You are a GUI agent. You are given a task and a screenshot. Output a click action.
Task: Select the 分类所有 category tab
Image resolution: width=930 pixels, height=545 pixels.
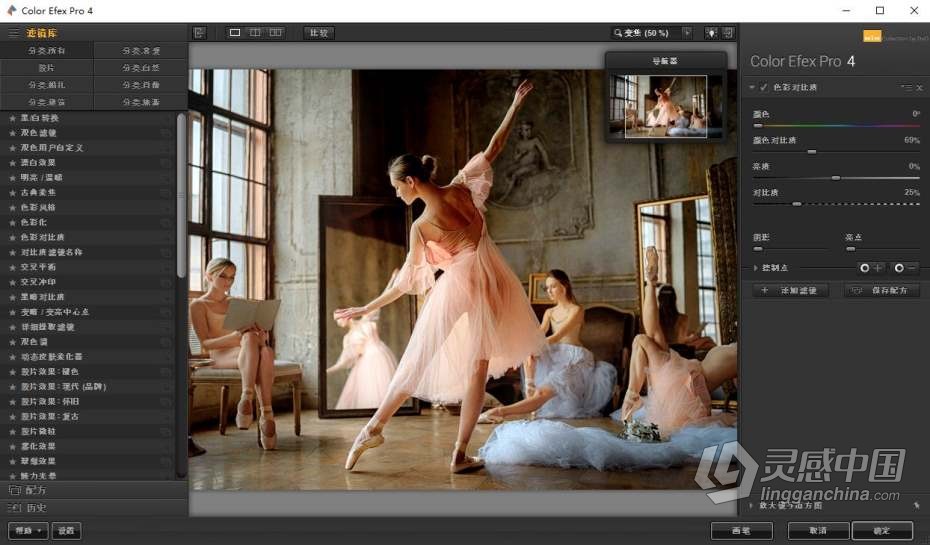tap(47, 51)
